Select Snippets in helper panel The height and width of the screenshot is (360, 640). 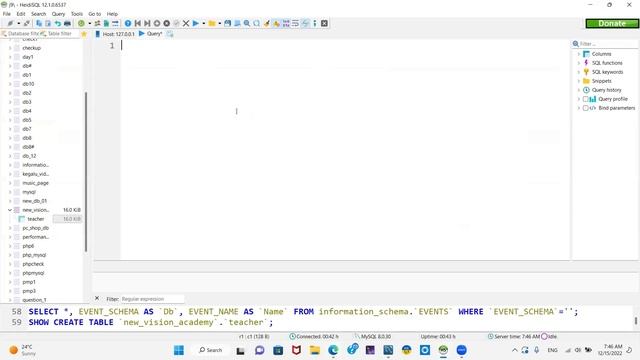tap(602, 81)
